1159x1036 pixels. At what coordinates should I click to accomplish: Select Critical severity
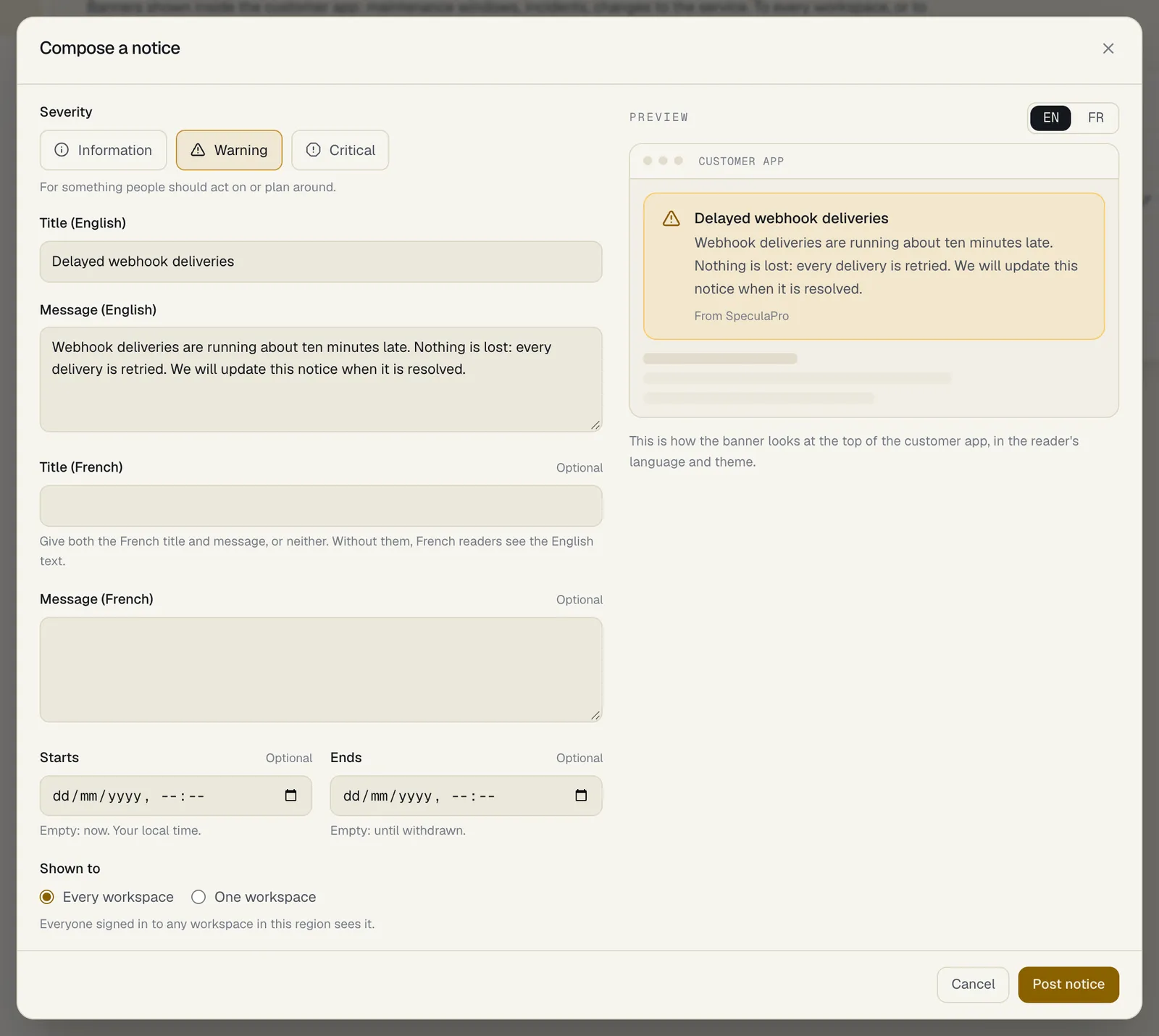coord(340,150)
